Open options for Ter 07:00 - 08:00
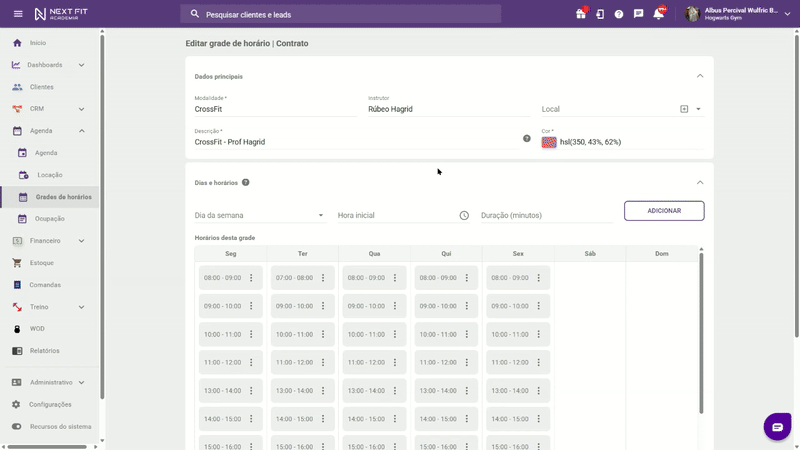 [323, 278]
